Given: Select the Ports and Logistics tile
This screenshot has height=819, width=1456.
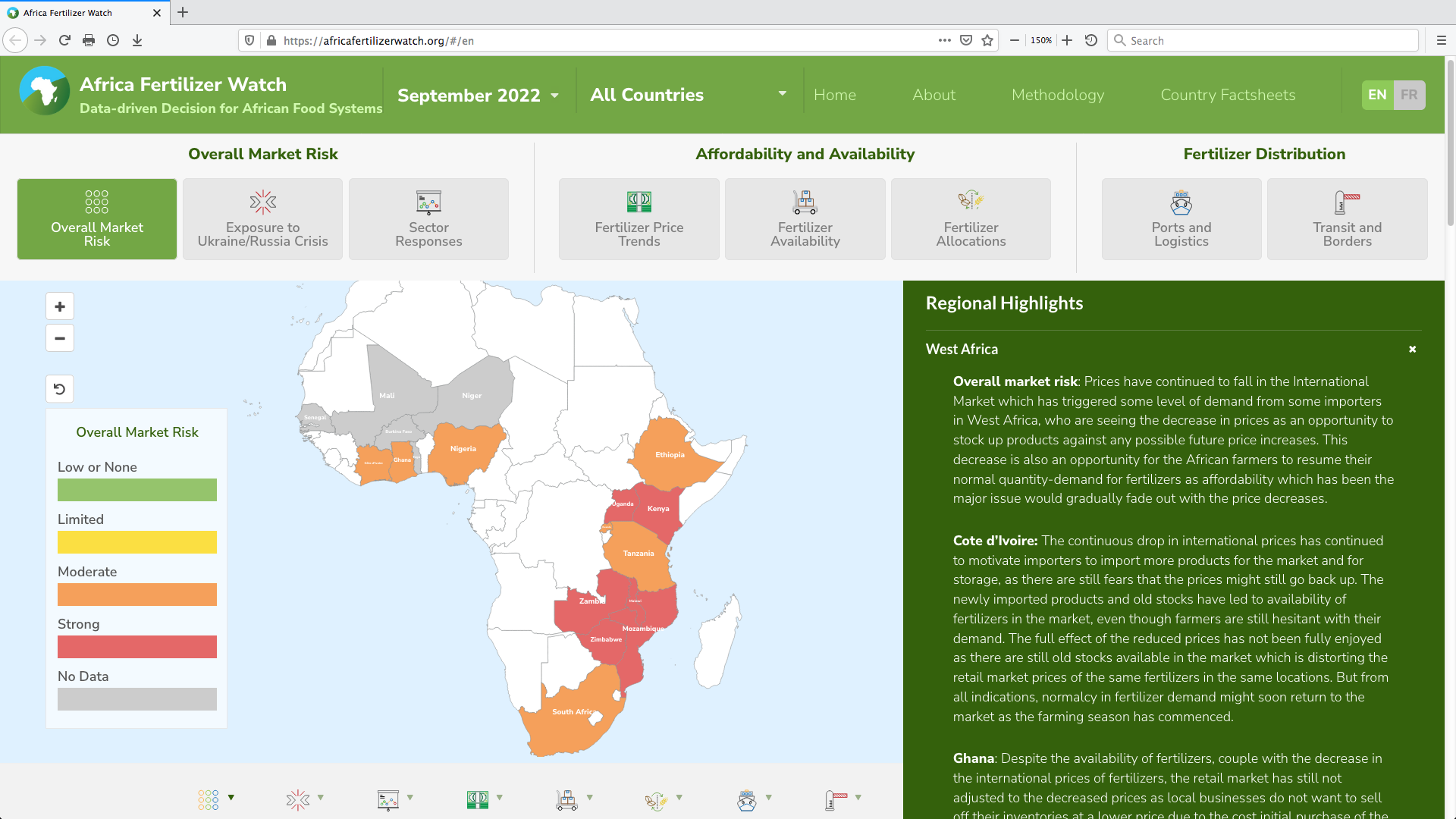Looking at the screenshot, I should click(1181, 219).
